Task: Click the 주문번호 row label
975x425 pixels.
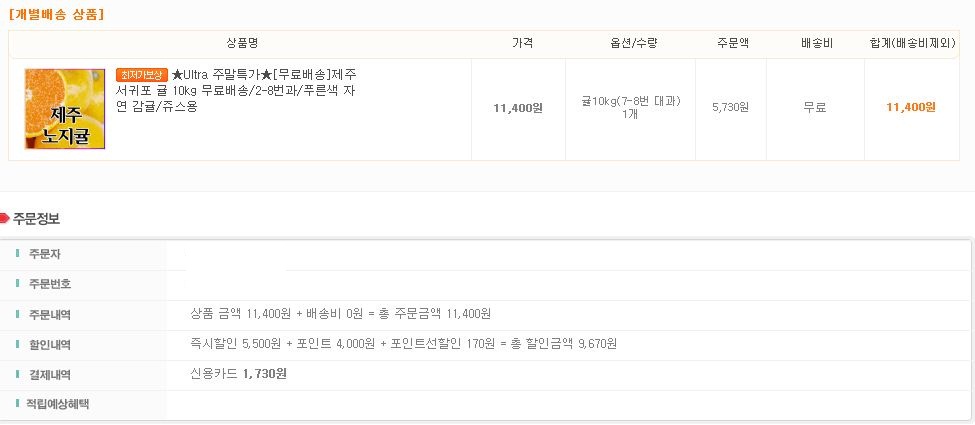Action: pyautogui.click(x=50, y=284)
